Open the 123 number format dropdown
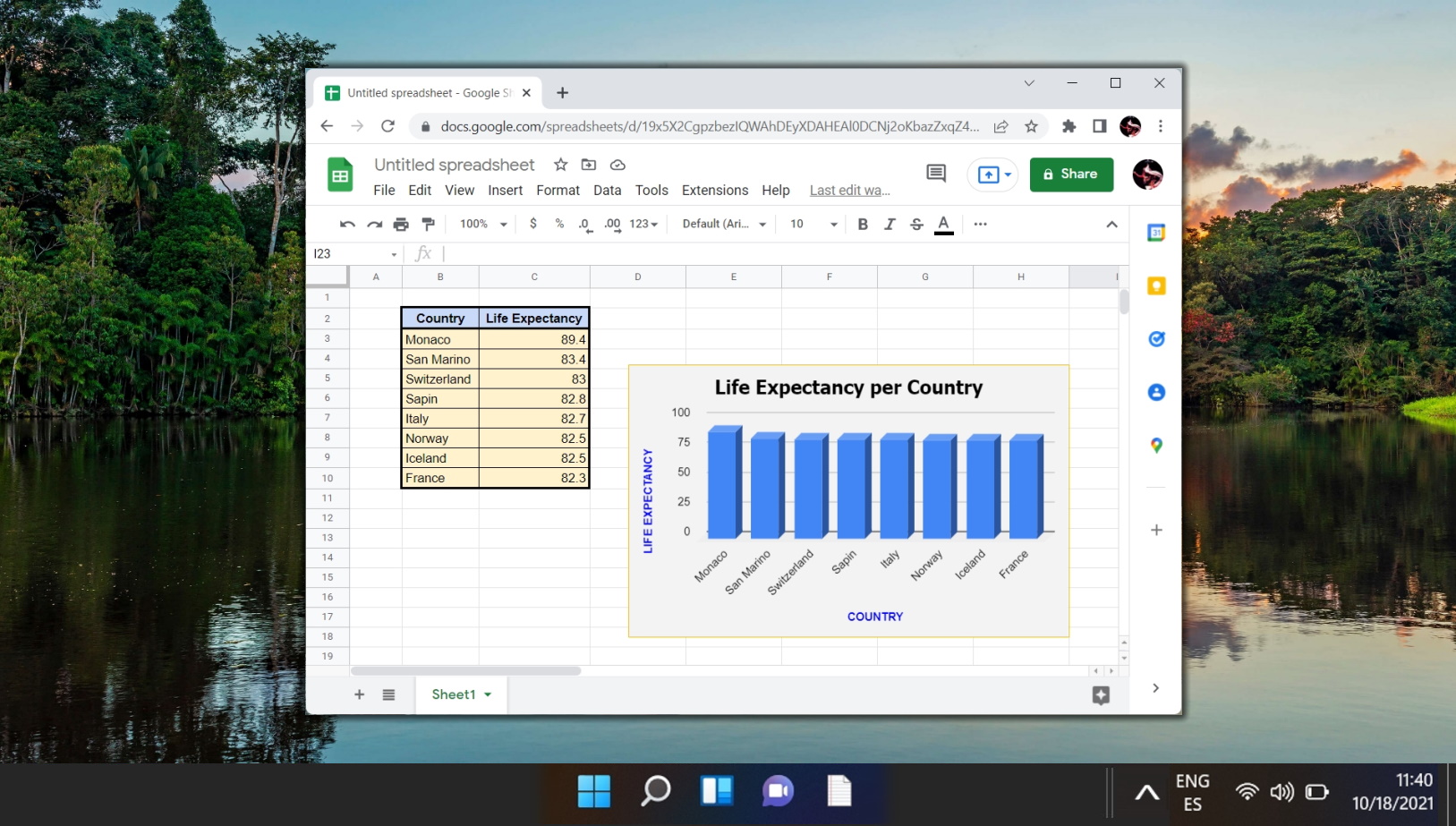Image resolution: width=1456 pixels, height=826 pixels. (643, 225)
